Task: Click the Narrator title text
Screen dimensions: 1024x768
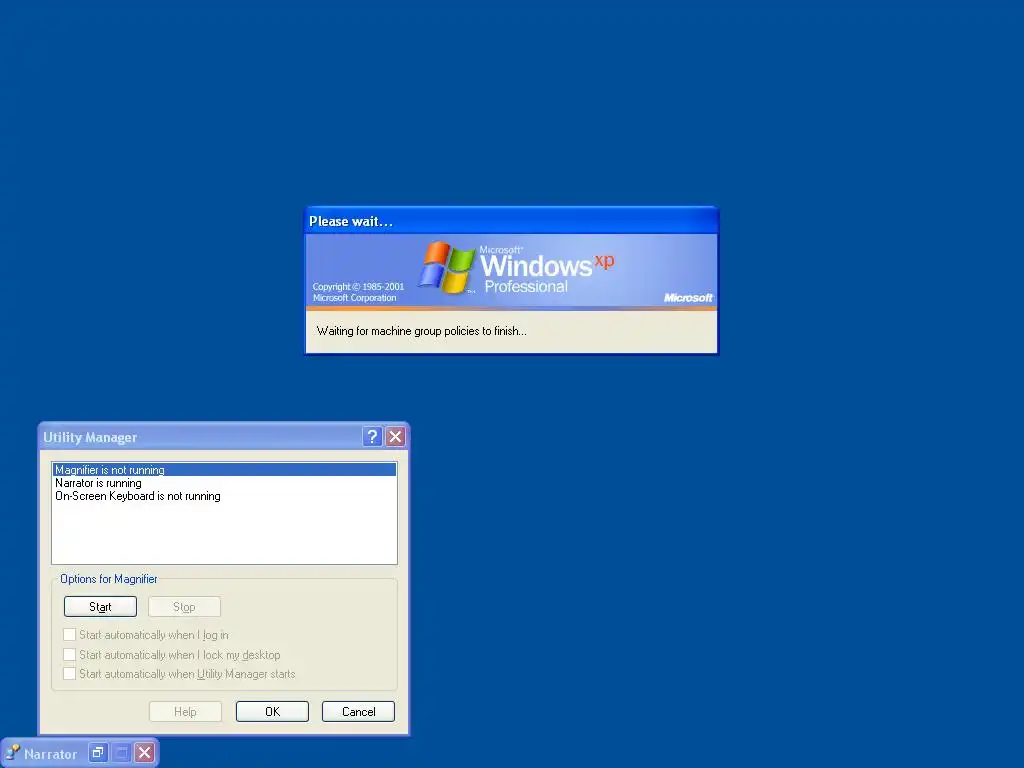Action: 51,754
